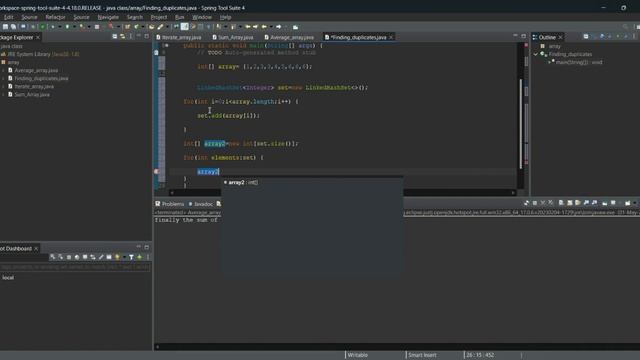Screen dimensions: 640x360
Task: Maximize the Boot Dashboard panel
Action: click(147, 247)
